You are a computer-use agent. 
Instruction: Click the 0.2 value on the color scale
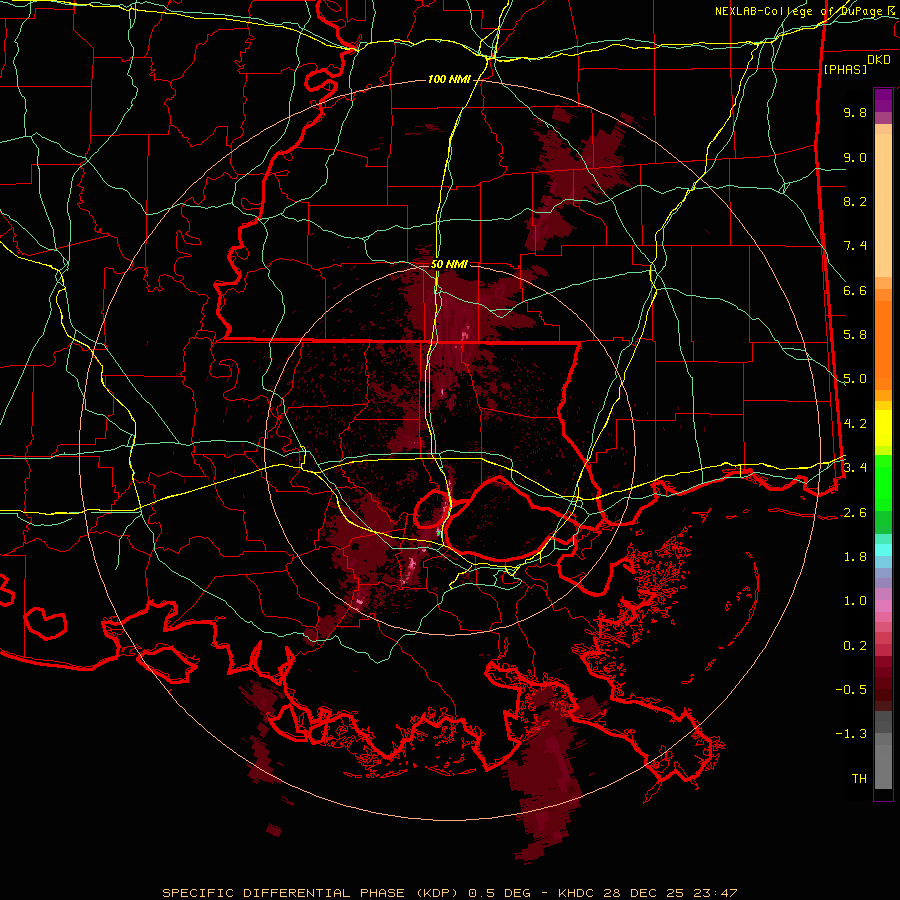(x=855, y=646)
